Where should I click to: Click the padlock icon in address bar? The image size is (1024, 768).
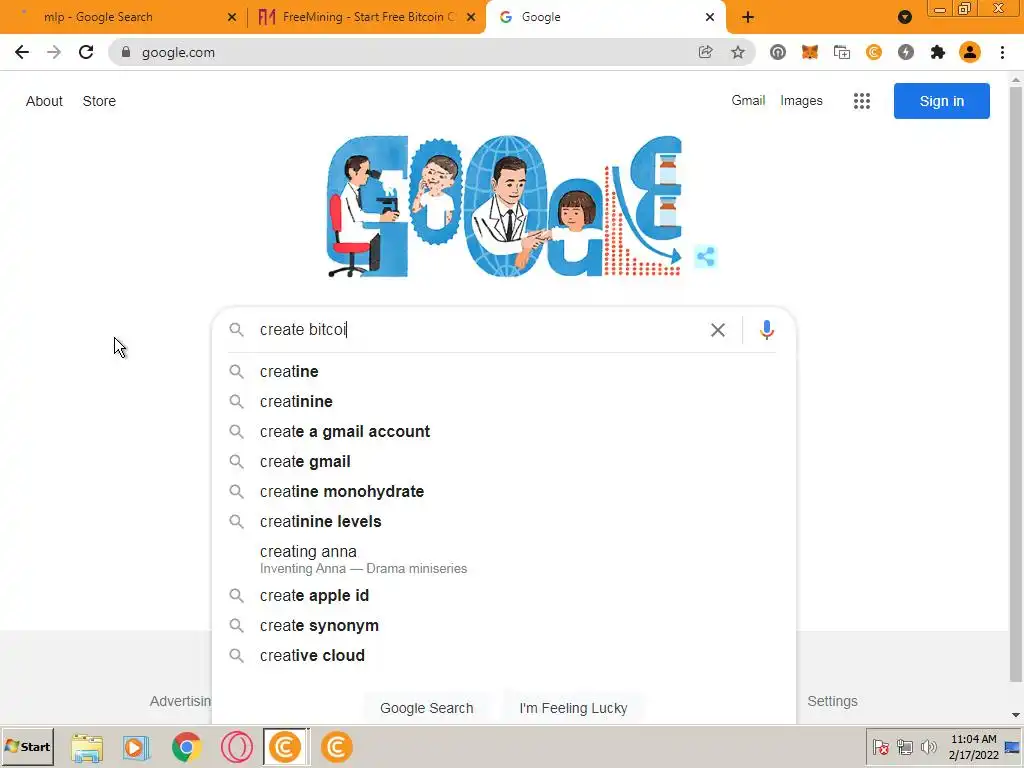click(126, 52)
